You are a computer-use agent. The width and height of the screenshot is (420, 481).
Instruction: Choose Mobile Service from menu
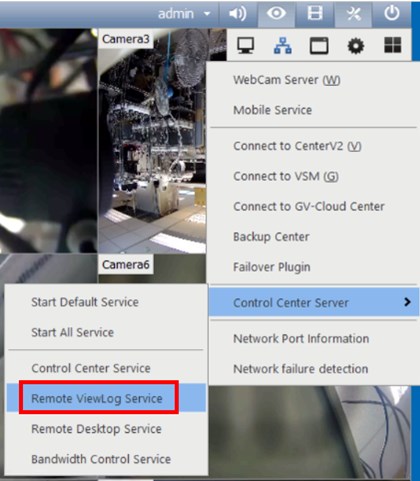pos(313,110)
